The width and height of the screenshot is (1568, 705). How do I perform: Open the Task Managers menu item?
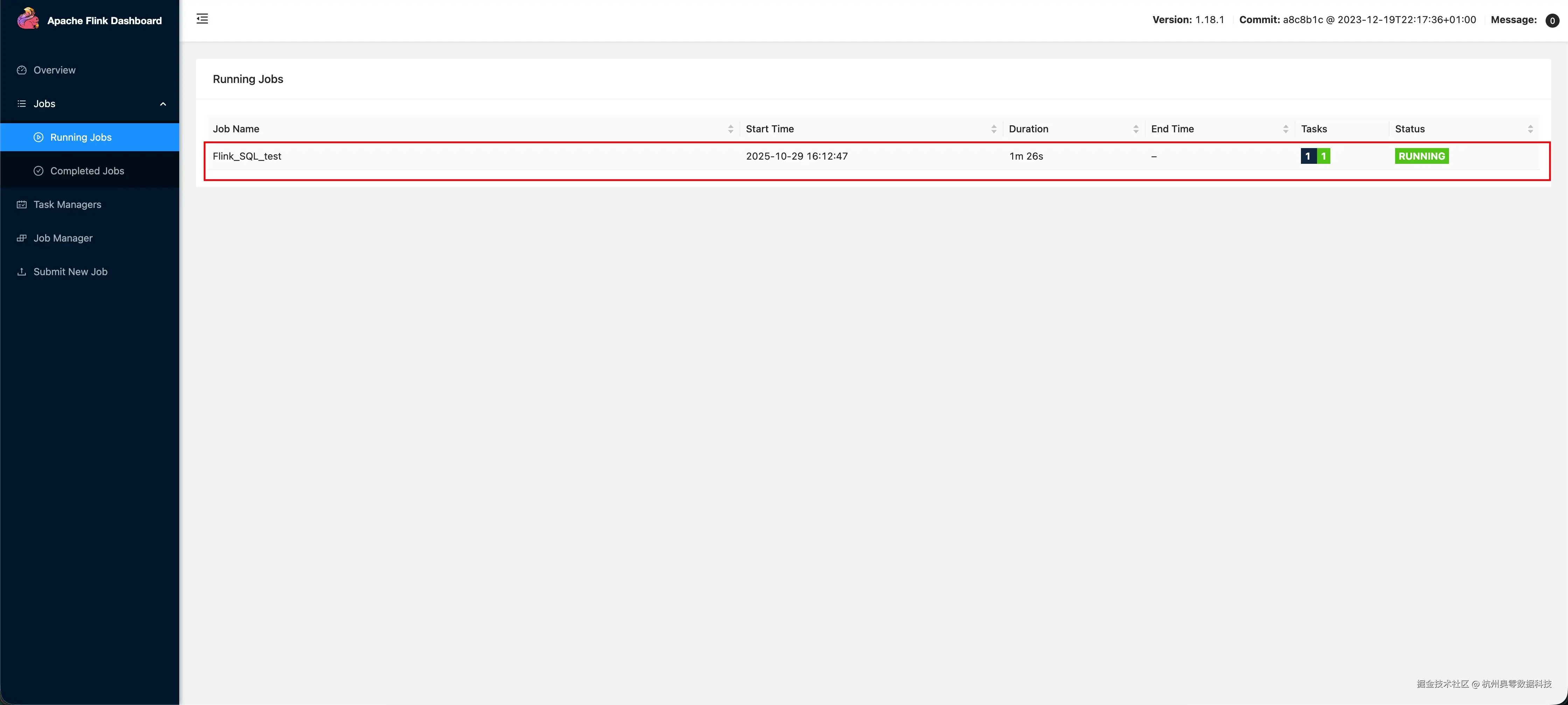tap(67, 204)
